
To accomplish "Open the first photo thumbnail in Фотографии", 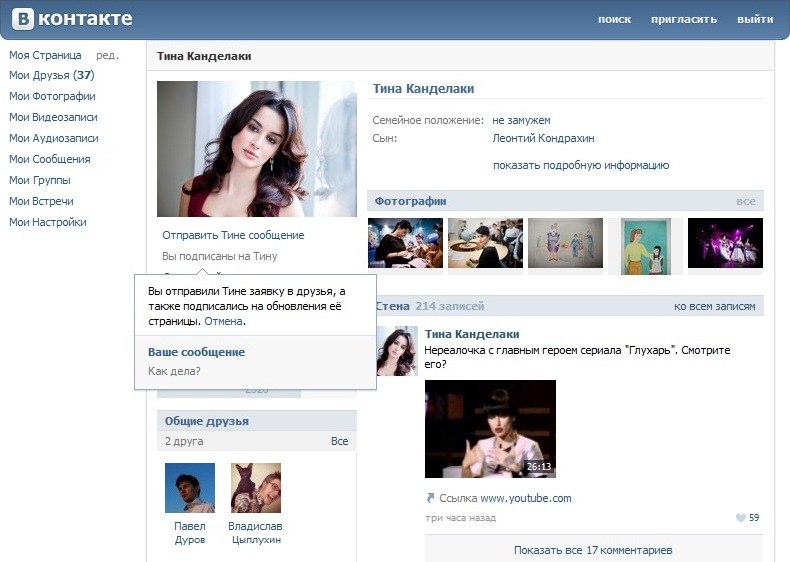I will tap(405, 243).
